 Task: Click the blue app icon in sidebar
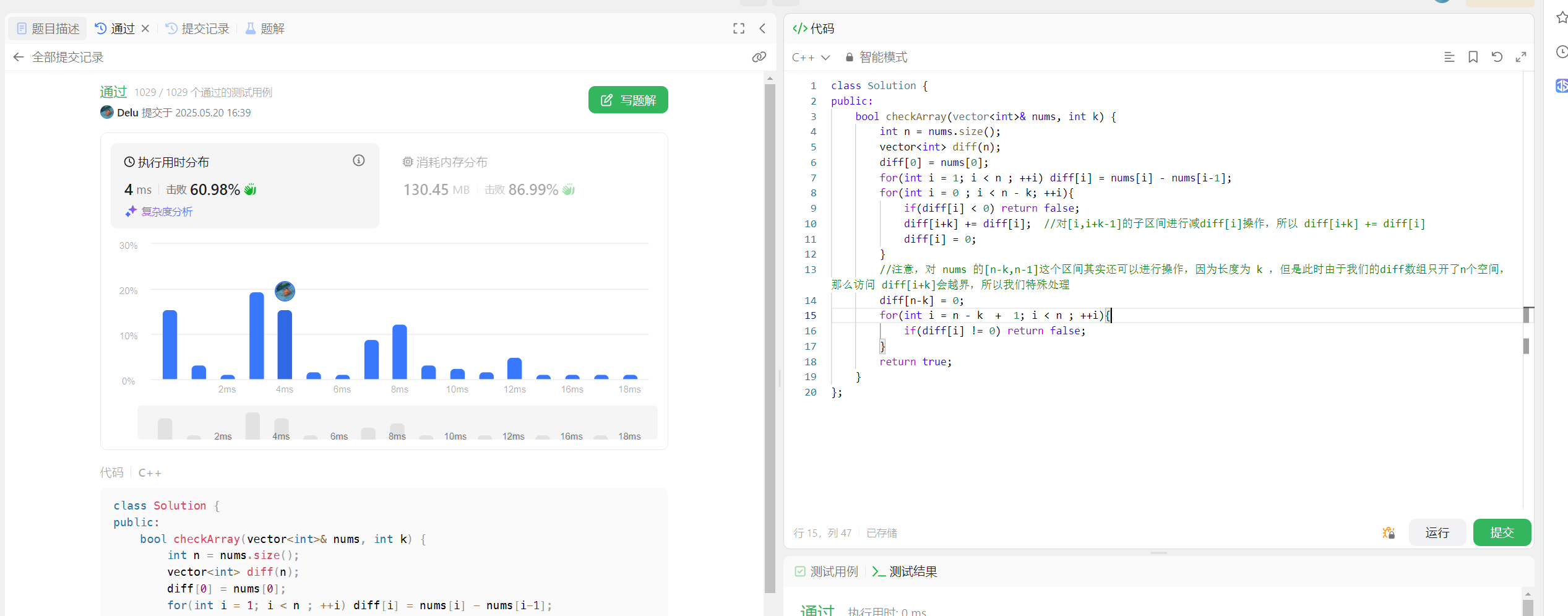pyautogui.click(x=1561, y=85)
